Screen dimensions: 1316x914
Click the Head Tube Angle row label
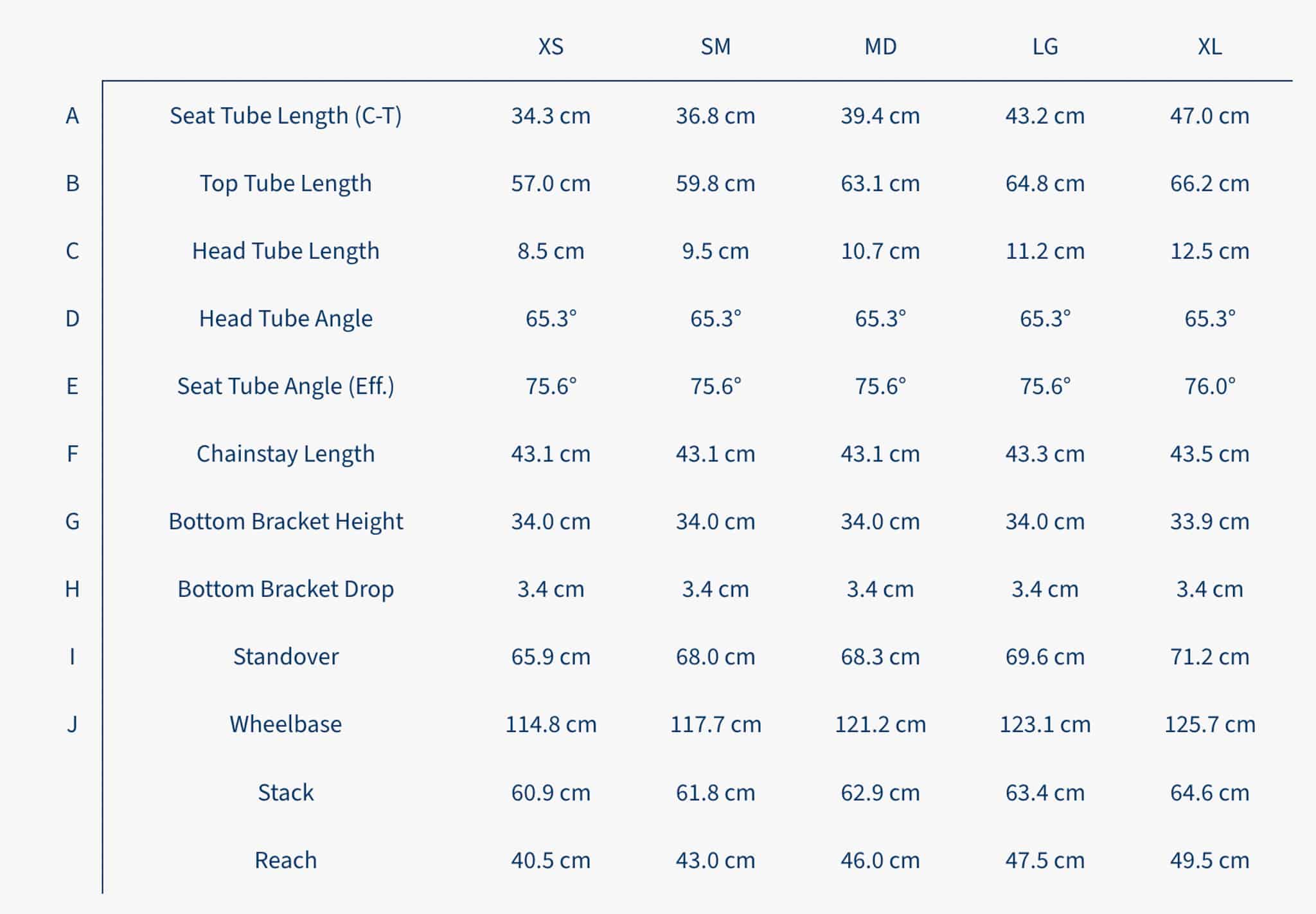click(x=285, y=318)
